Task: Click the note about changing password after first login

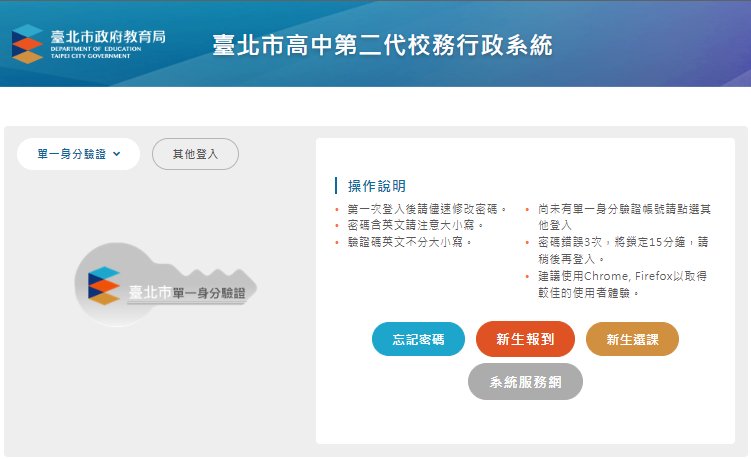Action: point(427,209)
